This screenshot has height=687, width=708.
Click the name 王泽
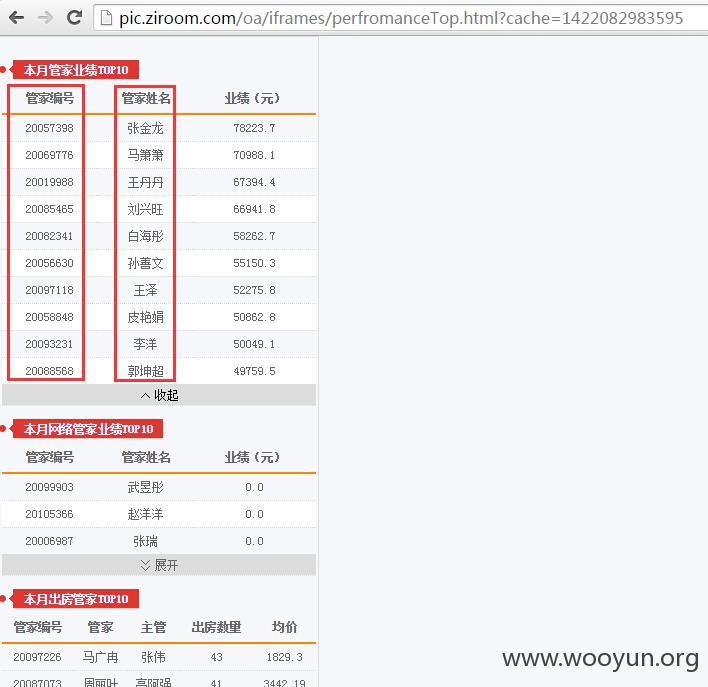145,290
